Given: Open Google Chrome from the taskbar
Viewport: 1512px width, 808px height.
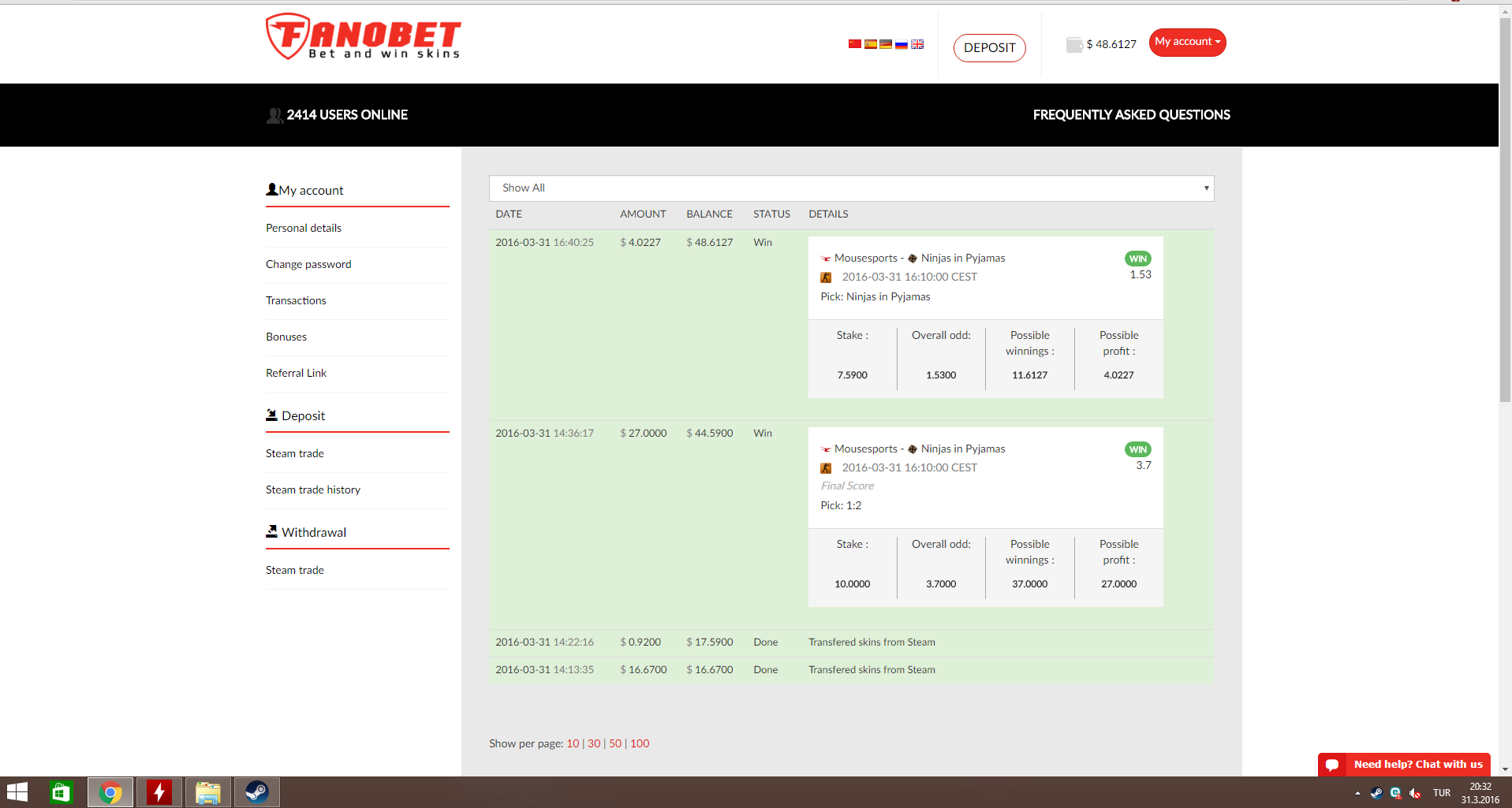Looking at the screenshot, I should (x=110, y=792).
